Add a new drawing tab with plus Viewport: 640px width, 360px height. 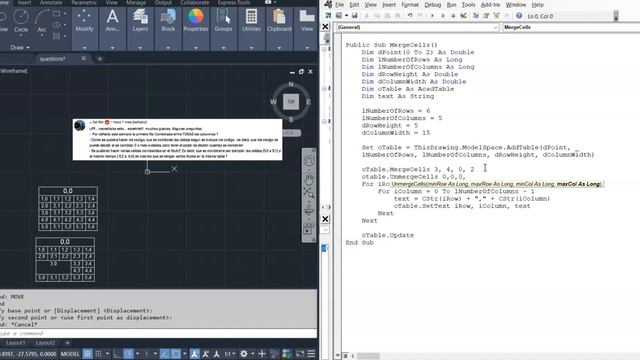[x=100, y=59]
